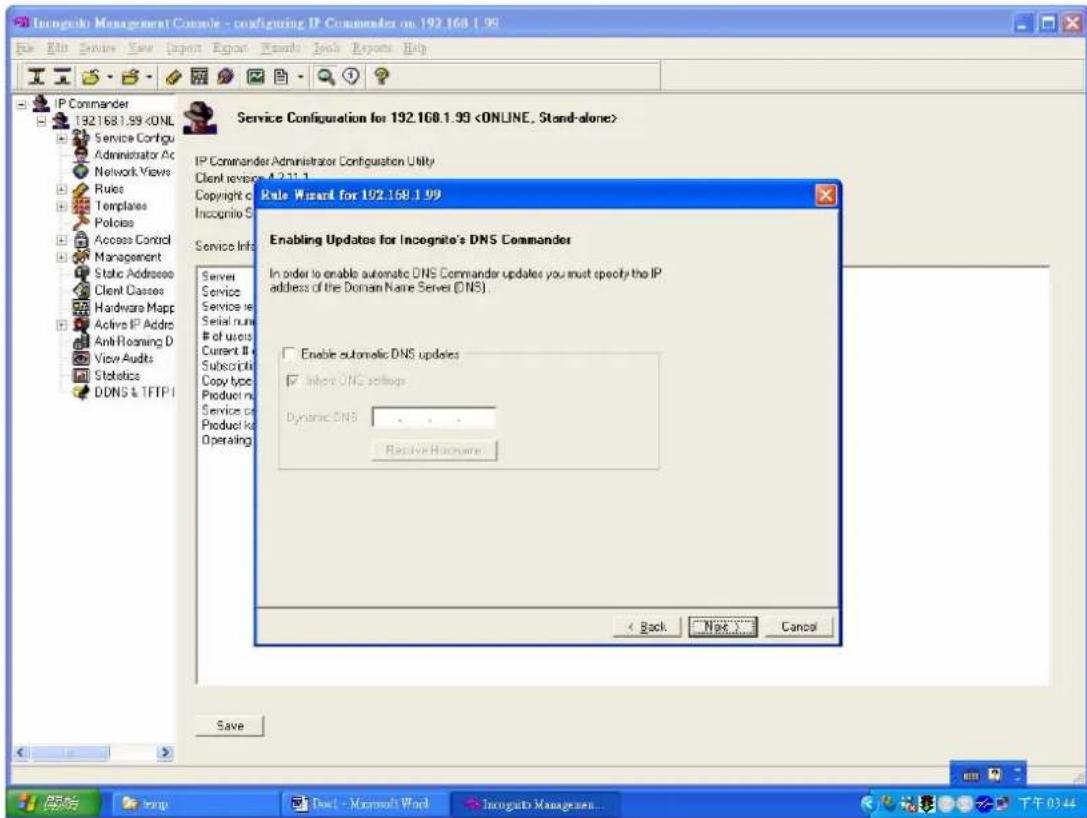The image size is (1087, 818).
Task: Select the Policies tree icon
Action: click(81, 223)
